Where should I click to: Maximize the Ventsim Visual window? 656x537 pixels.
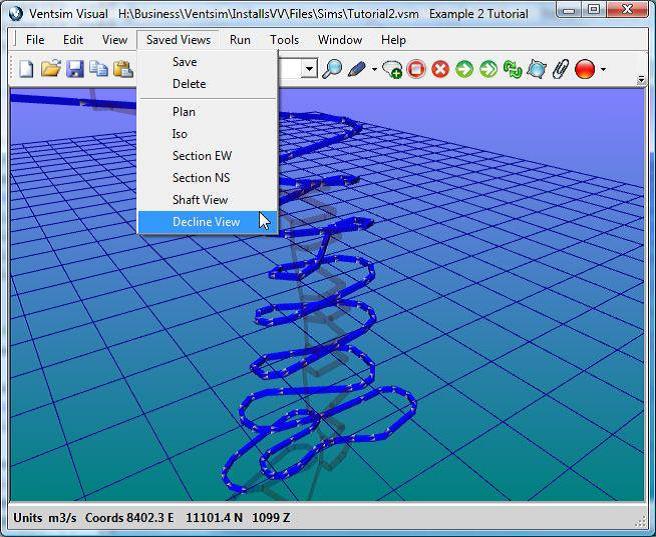click(x=593, y=10)
